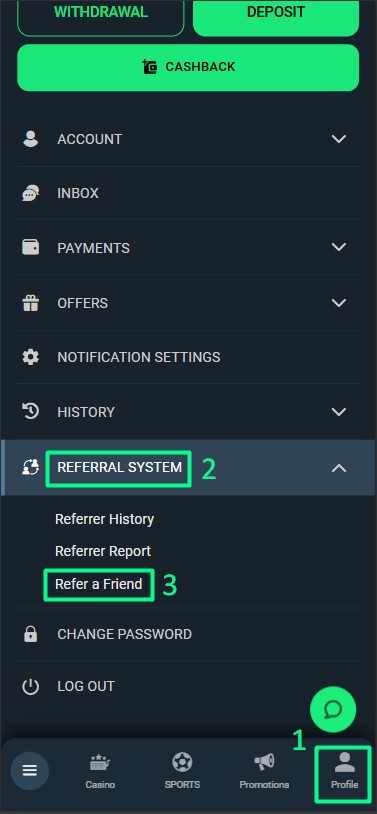Claim Cashback via the green button
This screenshot has width=377, height=814.
(x=188, y=67)
